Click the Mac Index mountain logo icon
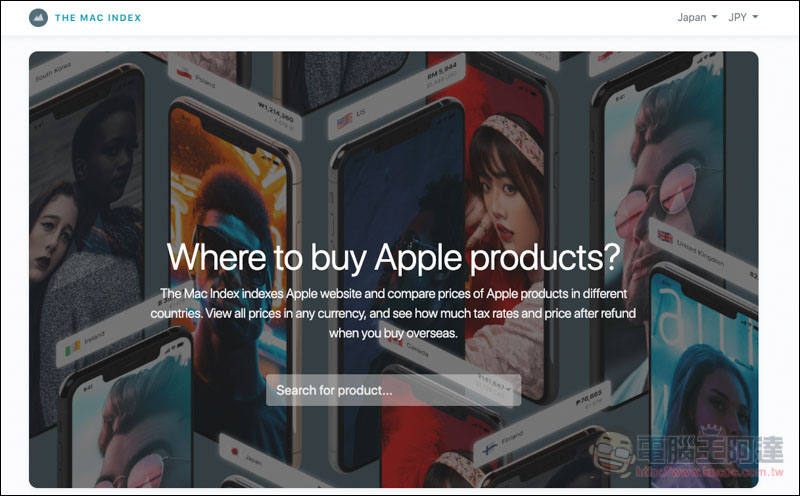This screenshot has width=800, height=496. [38, 18]
